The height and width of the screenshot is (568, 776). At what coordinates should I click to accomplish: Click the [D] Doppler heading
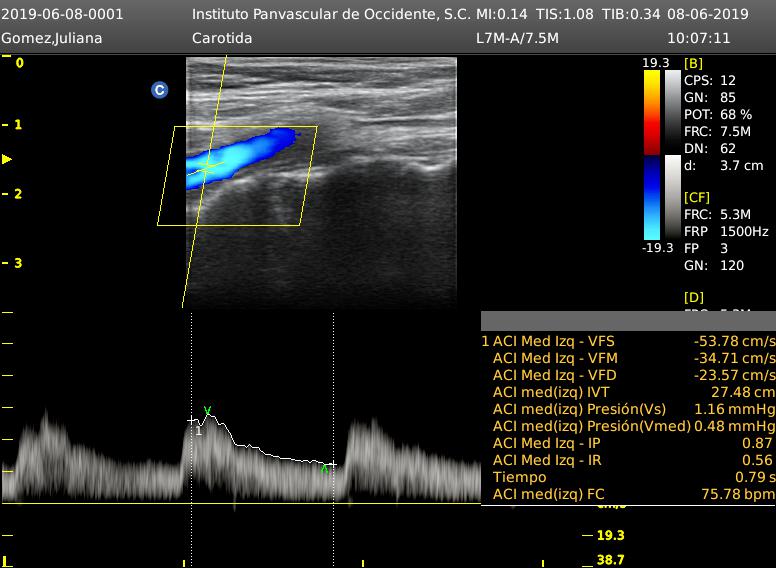[x=694, y=297]
